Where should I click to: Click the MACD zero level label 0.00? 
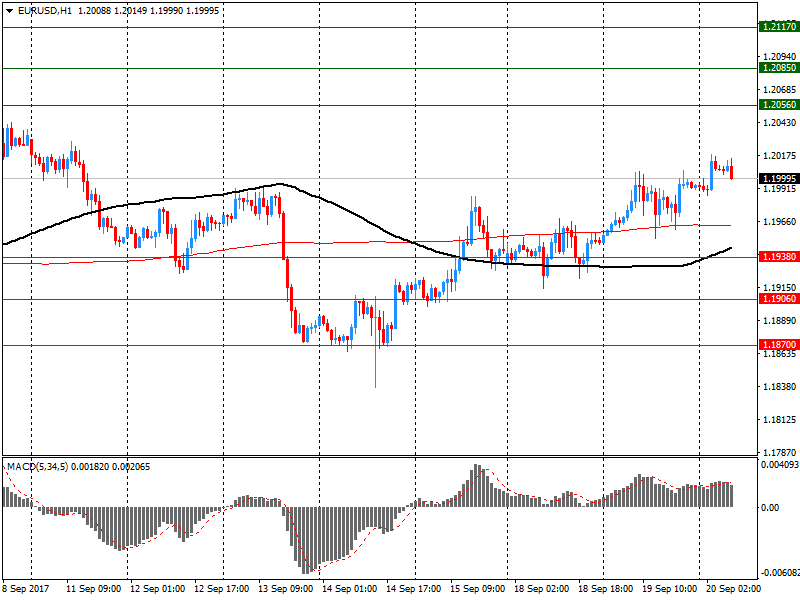tap(770, 508)
